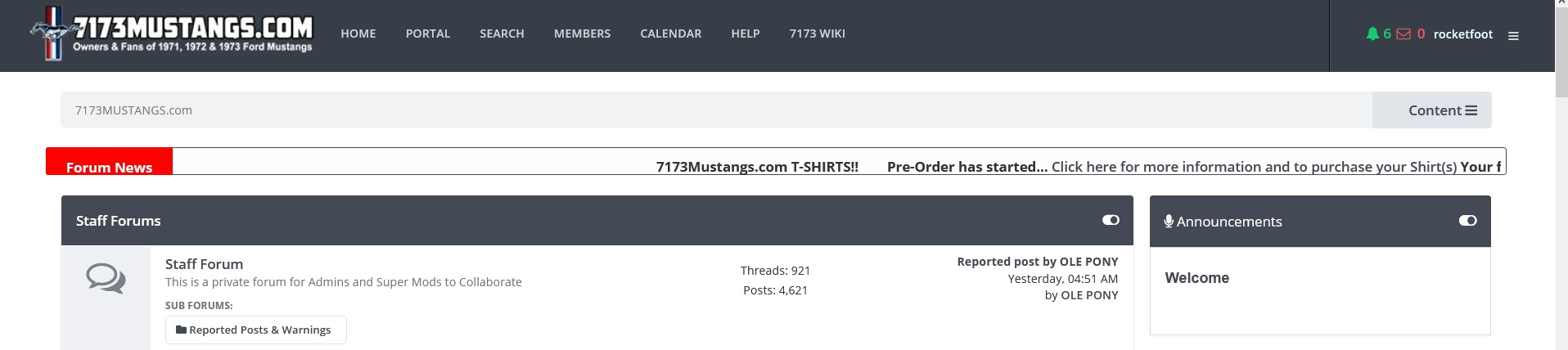Go to the Calendar page
Image resolution: width=1568 pixels, height=350 pixels.
click(671, 34)
